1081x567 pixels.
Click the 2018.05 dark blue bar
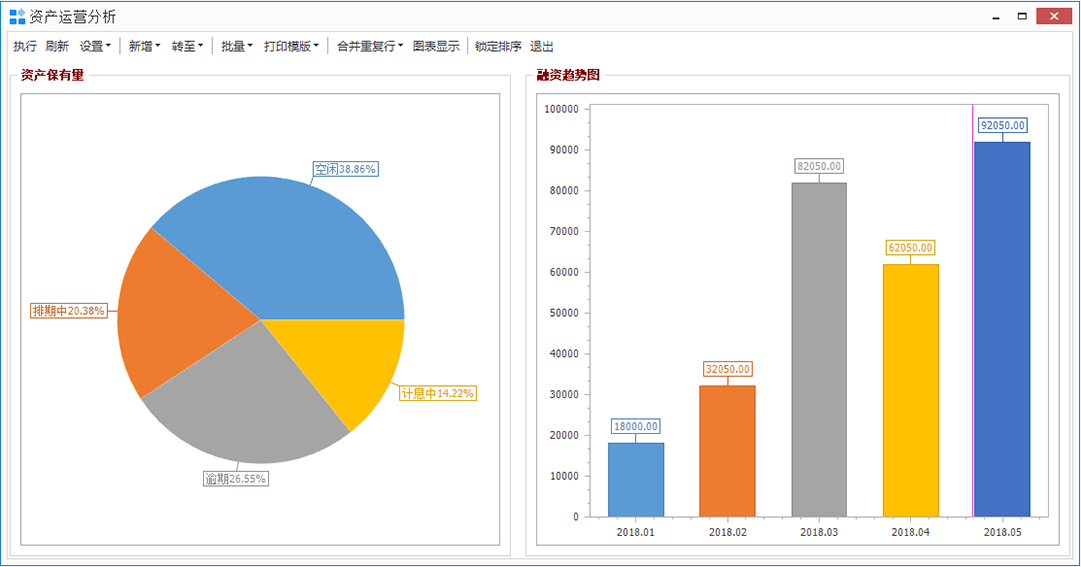pyautogui.click(x=1002, y=330)
